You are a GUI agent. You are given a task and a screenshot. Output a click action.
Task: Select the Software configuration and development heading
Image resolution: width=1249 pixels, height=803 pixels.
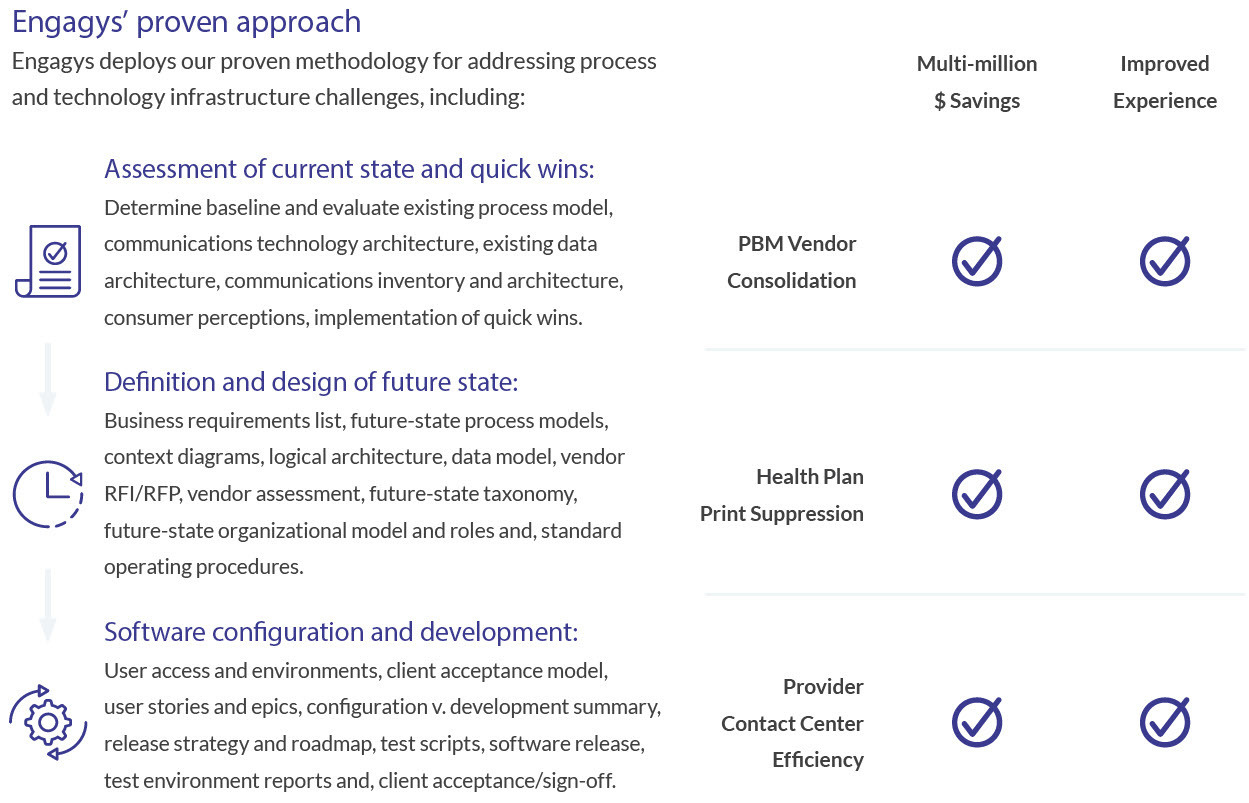(x=341, y=632)
